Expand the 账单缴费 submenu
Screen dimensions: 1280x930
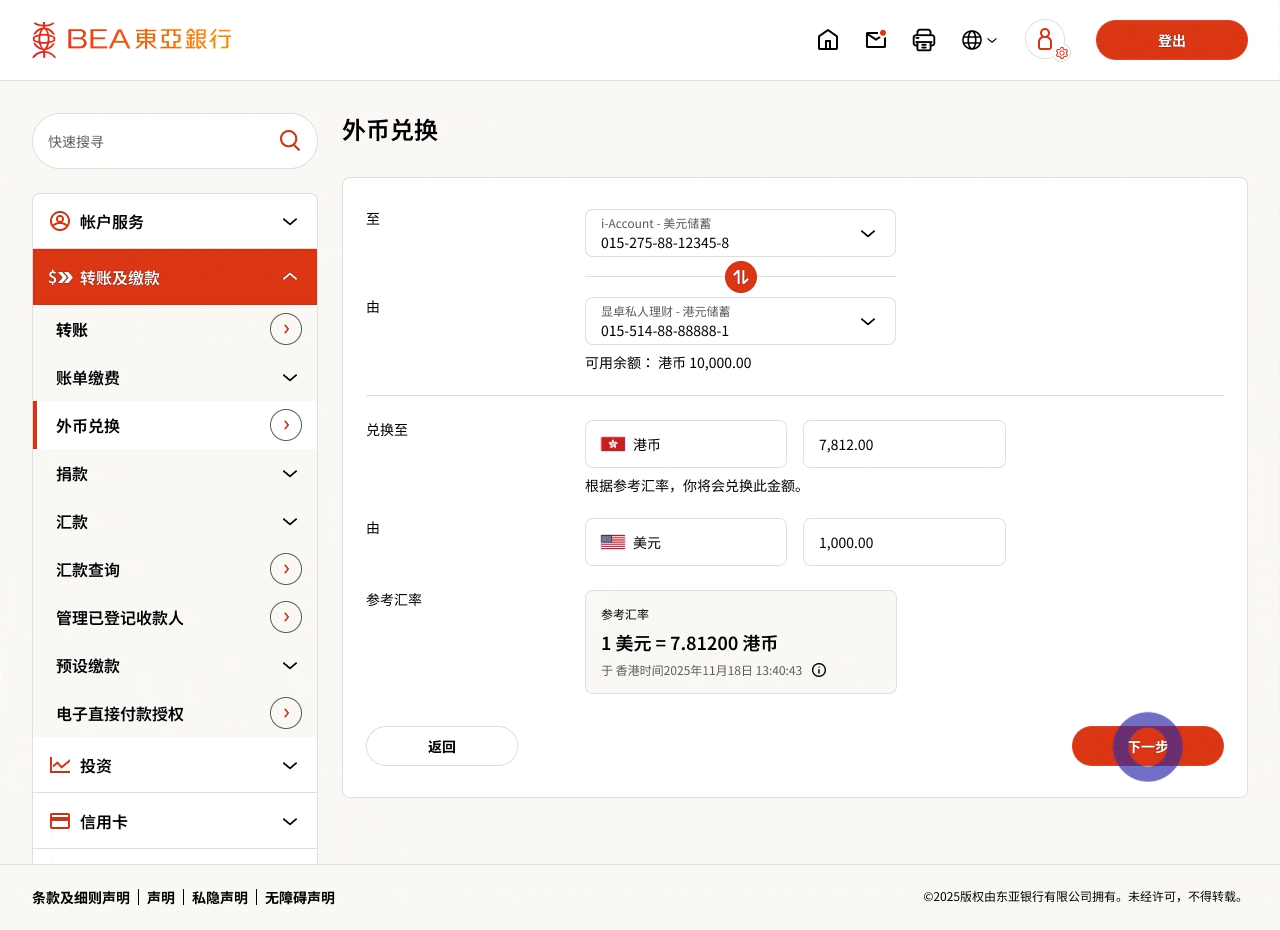tap(175, 378)
